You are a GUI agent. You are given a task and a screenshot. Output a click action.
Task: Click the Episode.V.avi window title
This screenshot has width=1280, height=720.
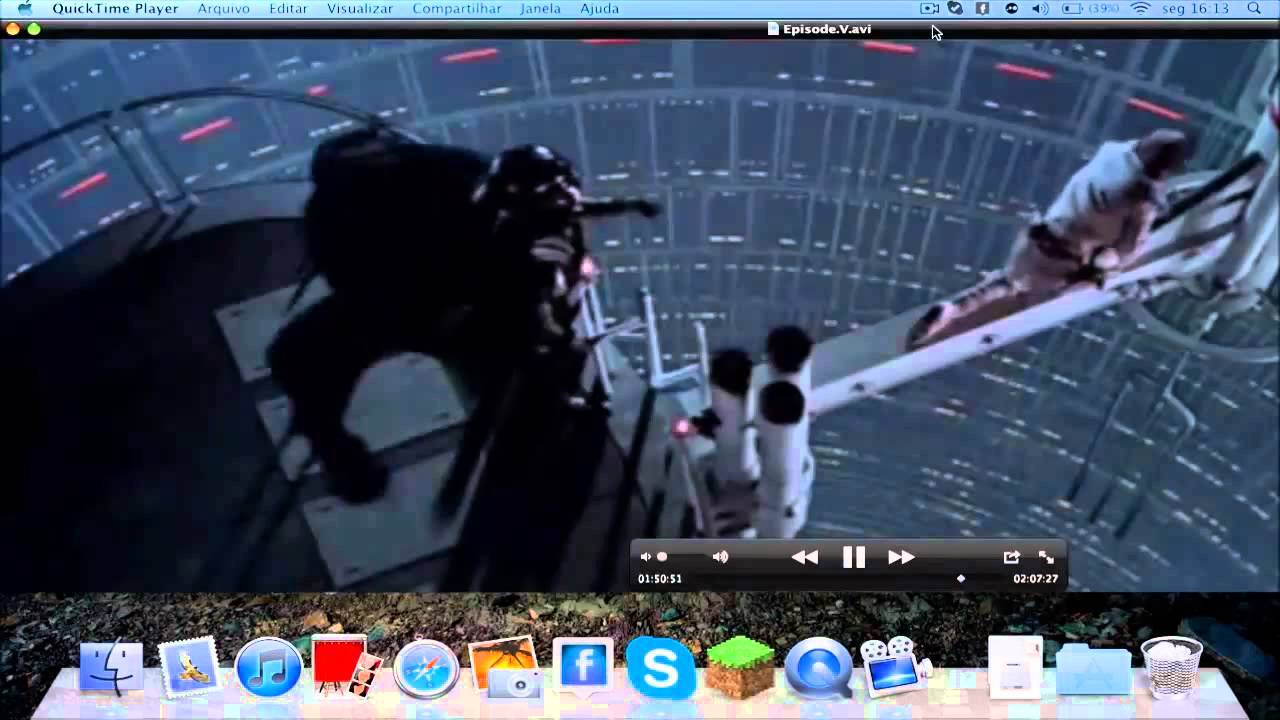[x=819, y=29]
